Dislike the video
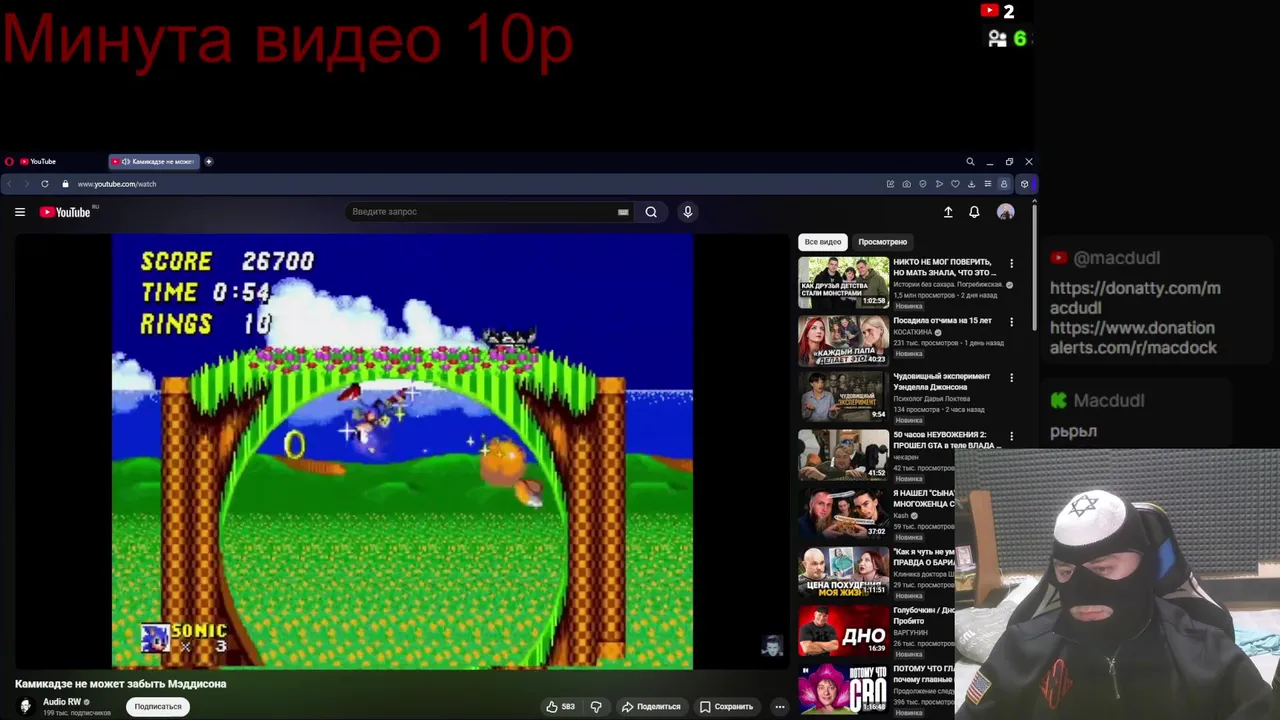Image resolution: width=1280 pixels, height=720 pixels. tap(596, 706)
